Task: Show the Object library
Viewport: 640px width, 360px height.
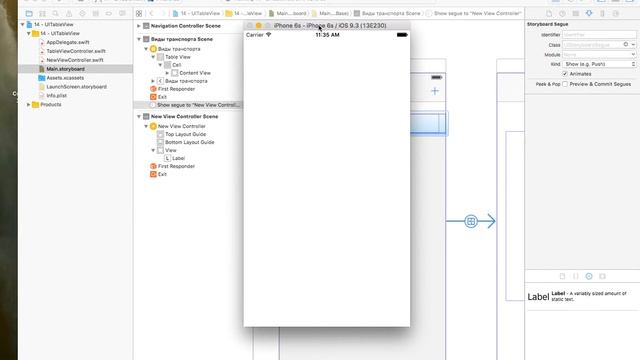Action: [589, 276]
